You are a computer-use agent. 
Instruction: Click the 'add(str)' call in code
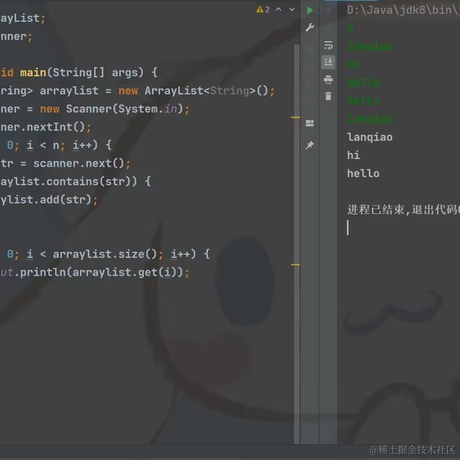pyautogui.click(x=66, y=200)
